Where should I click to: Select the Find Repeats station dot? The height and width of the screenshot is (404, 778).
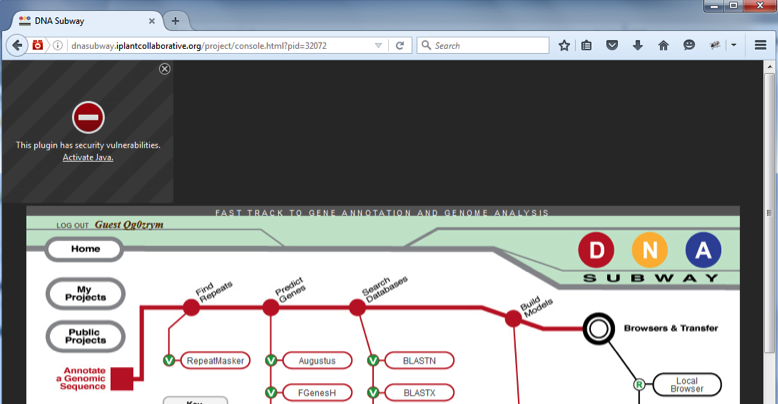192,308
